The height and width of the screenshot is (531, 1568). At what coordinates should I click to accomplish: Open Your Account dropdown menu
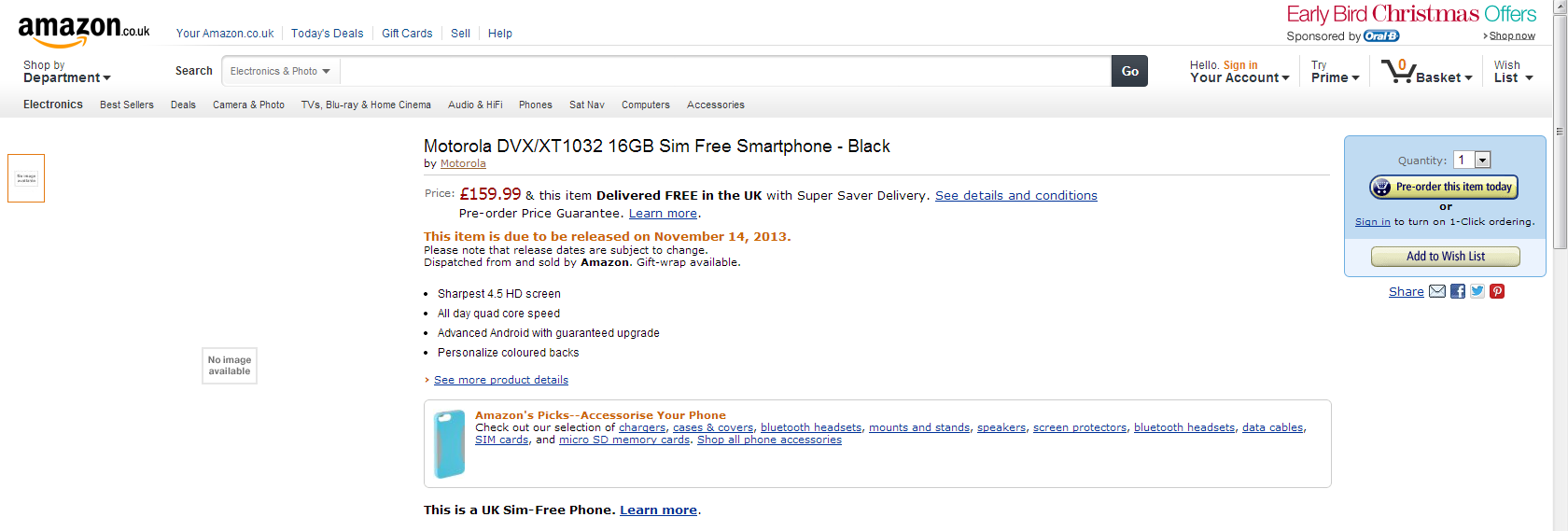point(1239,72)
